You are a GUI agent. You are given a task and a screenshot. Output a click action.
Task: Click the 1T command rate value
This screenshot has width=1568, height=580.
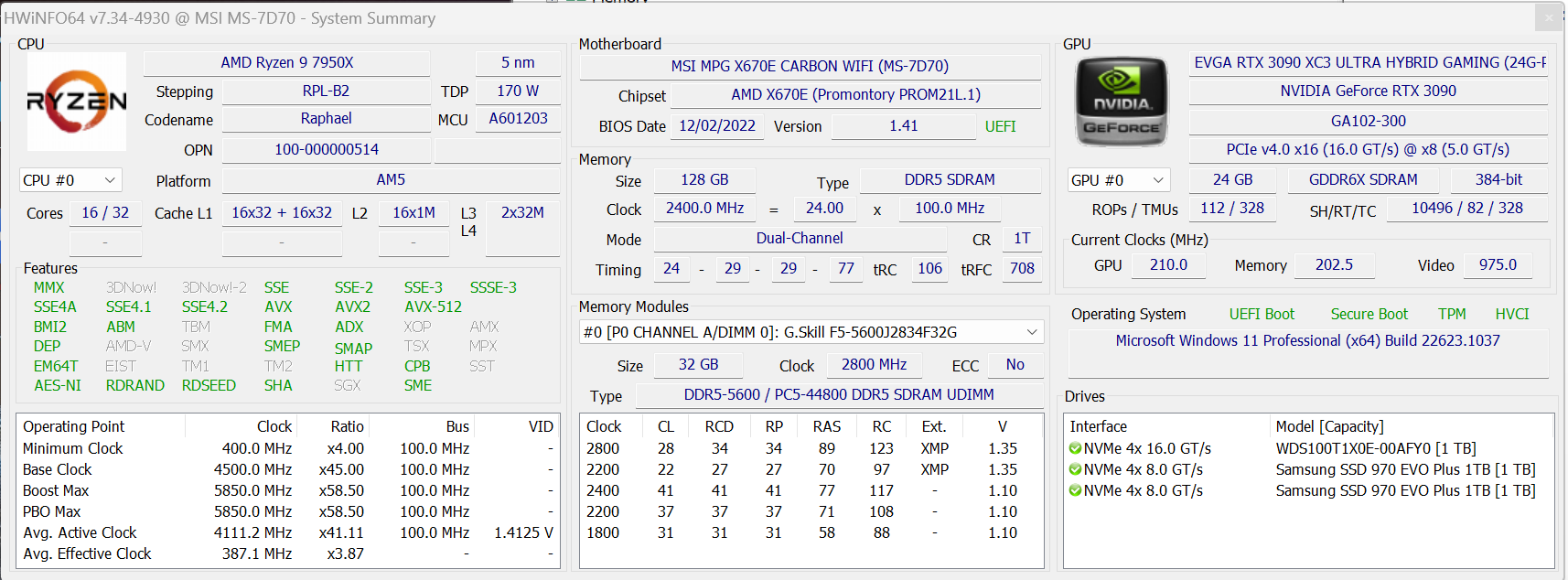click(1022, 239)
